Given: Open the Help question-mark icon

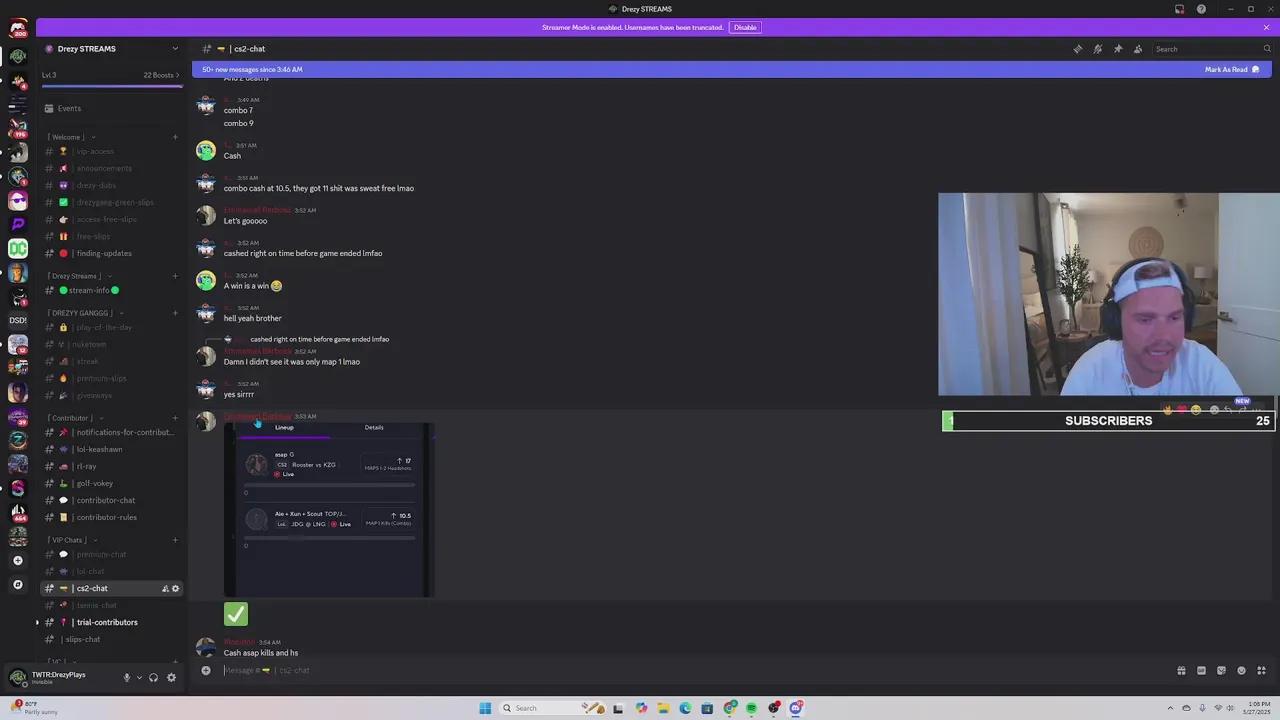Looking at the screenshot, I should coord(1201,9).
